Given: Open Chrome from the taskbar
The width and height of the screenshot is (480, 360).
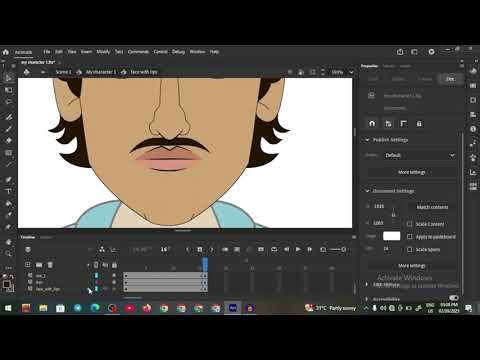Looking at the screenshot, I should (x=164, y=308).
